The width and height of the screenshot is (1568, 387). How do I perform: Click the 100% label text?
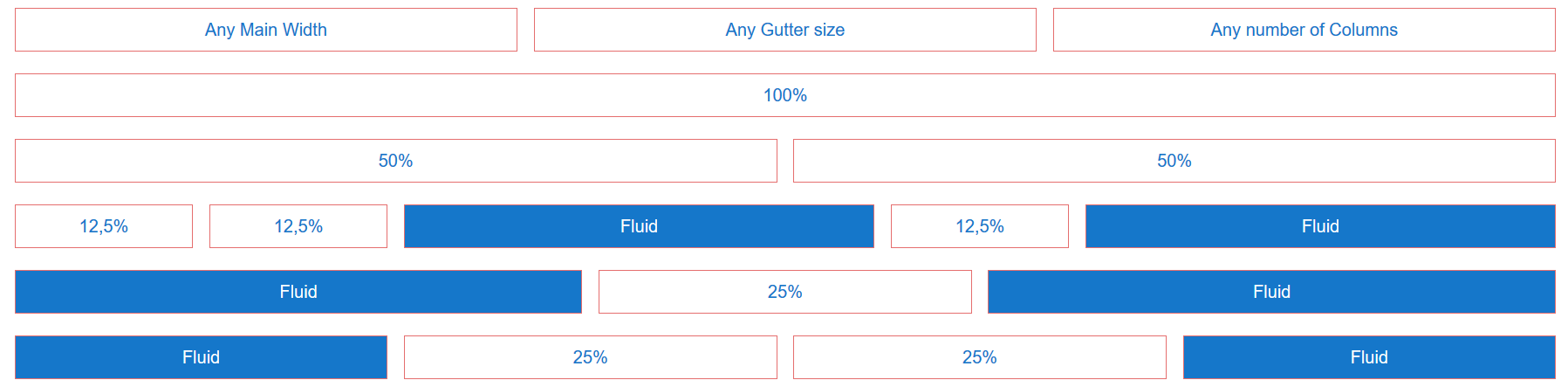pyautogui.click(x=785, y=95)
